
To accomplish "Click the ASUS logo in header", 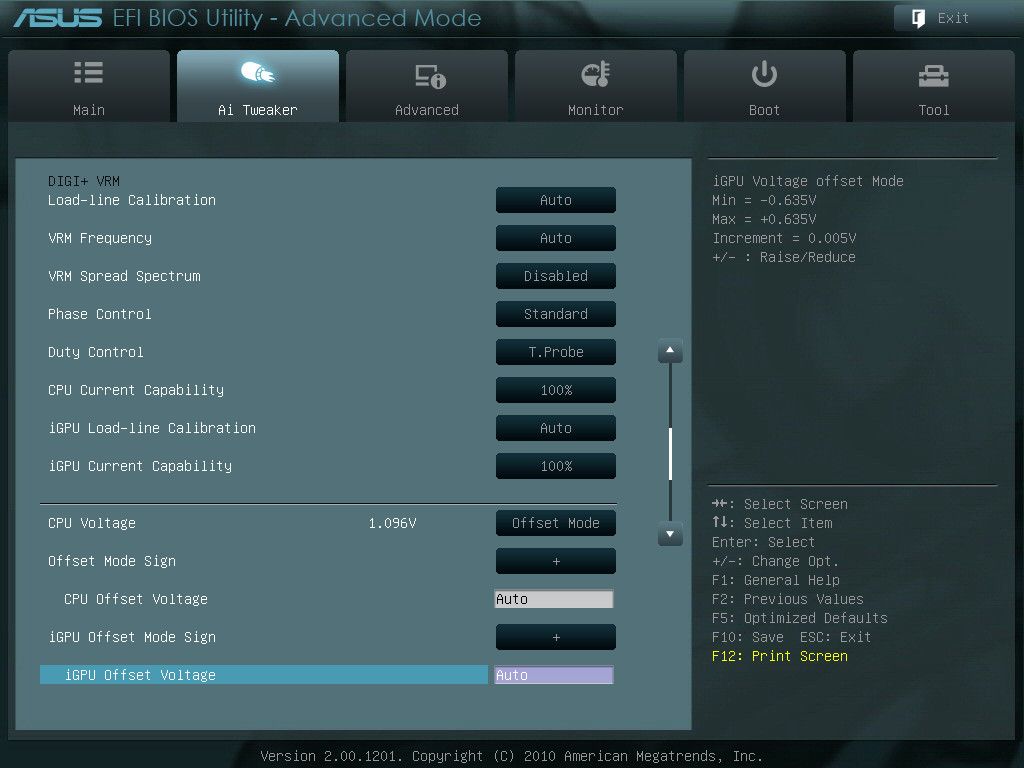I will [57, 18].
